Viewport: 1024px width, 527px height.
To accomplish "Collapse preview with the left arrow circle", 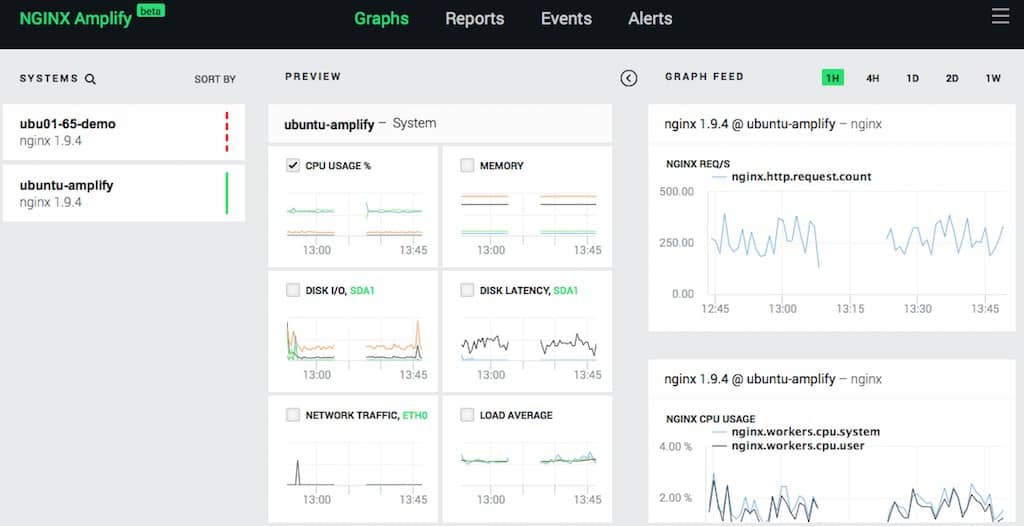I will click(x=628, y=78).
